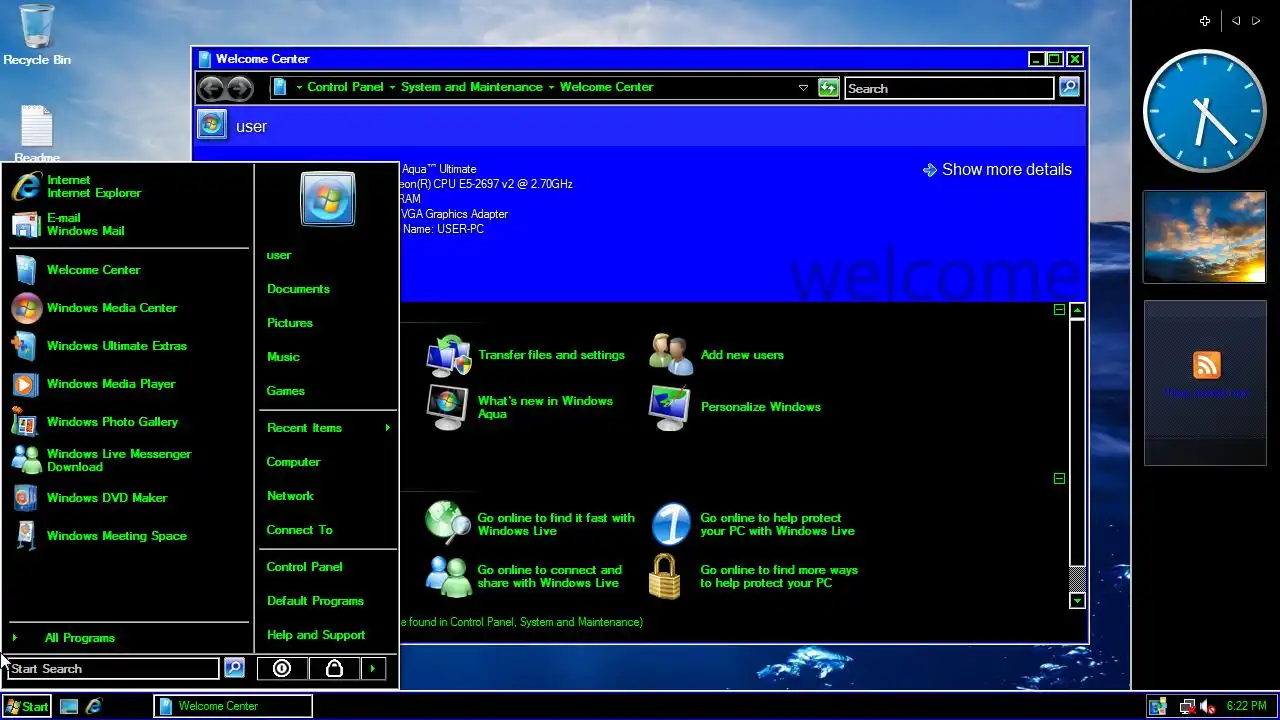This screenshot has height=720, width=1280.
Task: Expand All Programs list
Action: [x=126, y=638]
